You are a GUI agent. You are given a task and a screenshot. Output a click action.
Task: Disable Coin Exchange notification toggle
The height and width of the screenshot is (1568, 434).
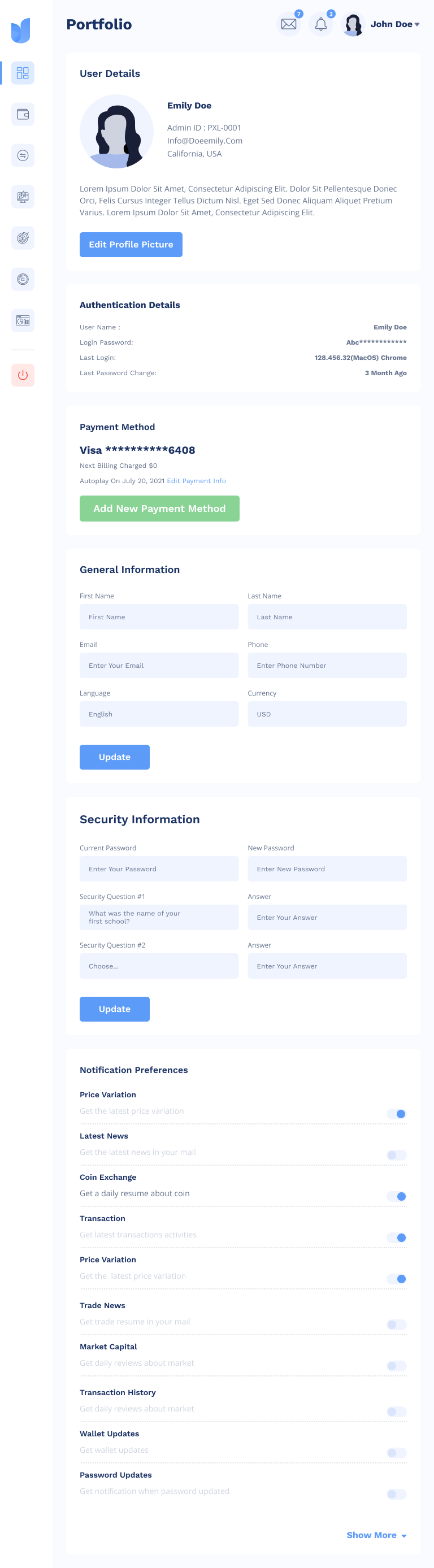tap(396, 1196)
